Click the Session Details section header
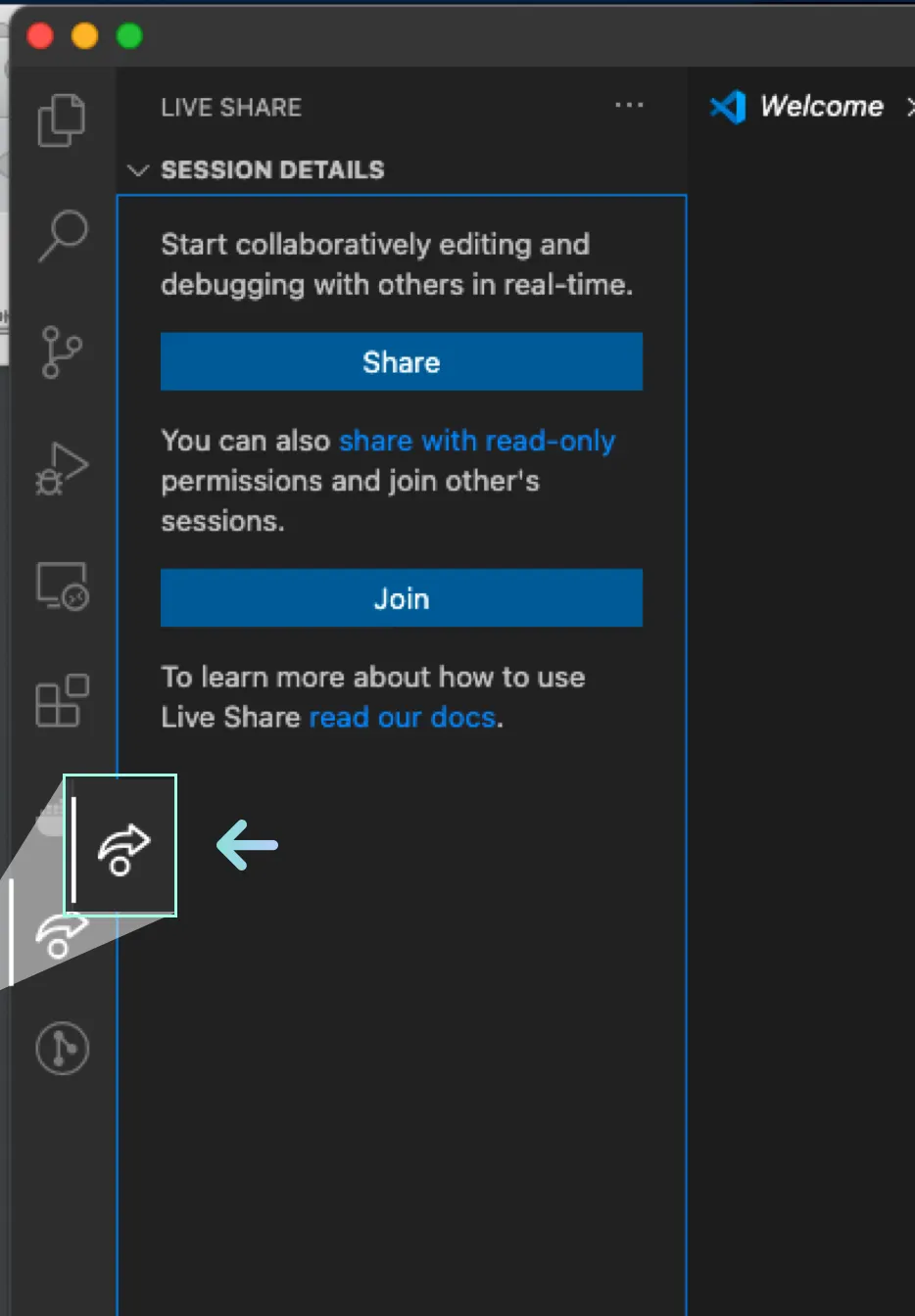Image resolution: width=915 pixels, height=1316 pixels. pyautogui.click(x=272, y=170)
